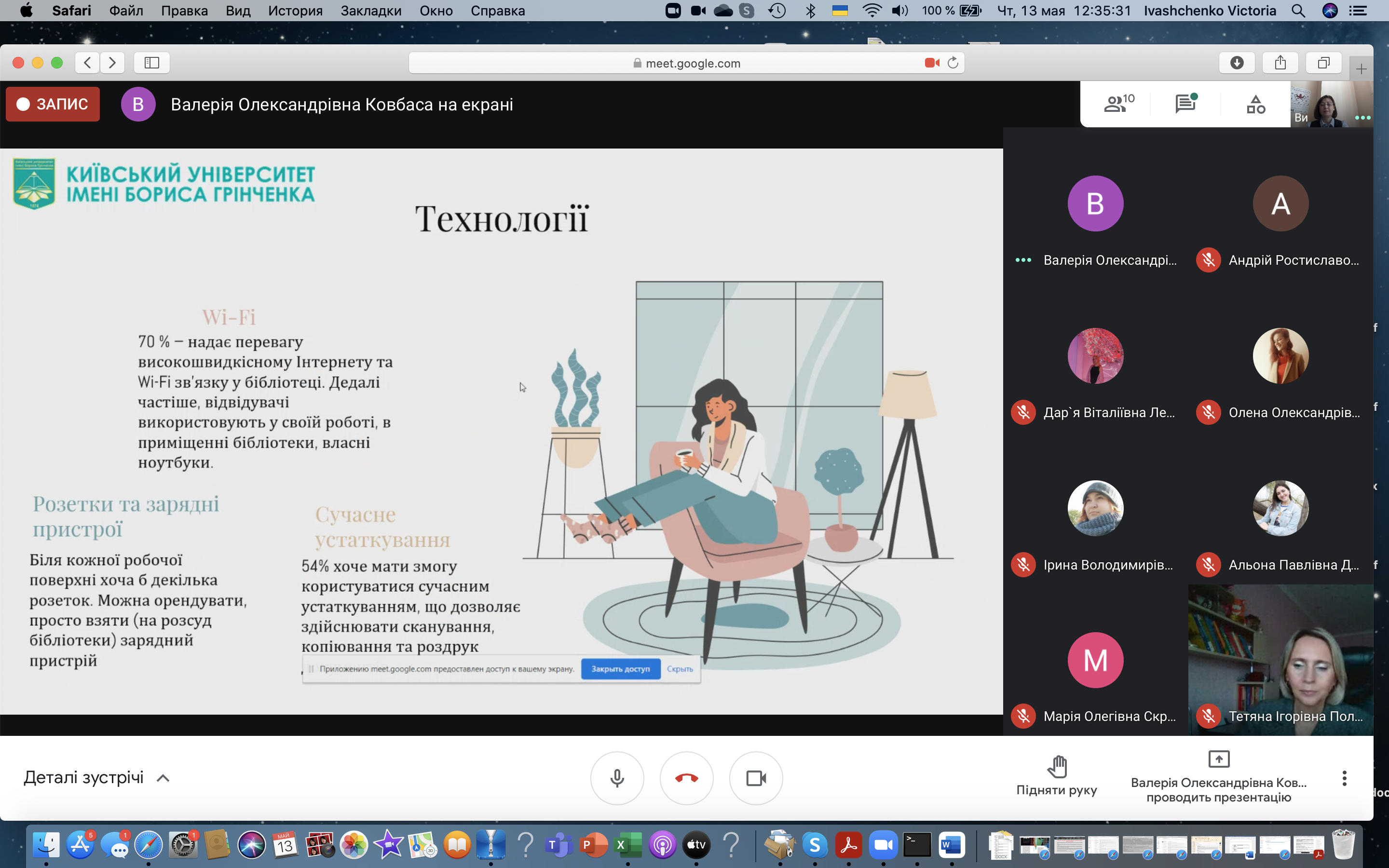Open the meeting chat icon
Screen dimensions: 1389x868
point(1185,104)
